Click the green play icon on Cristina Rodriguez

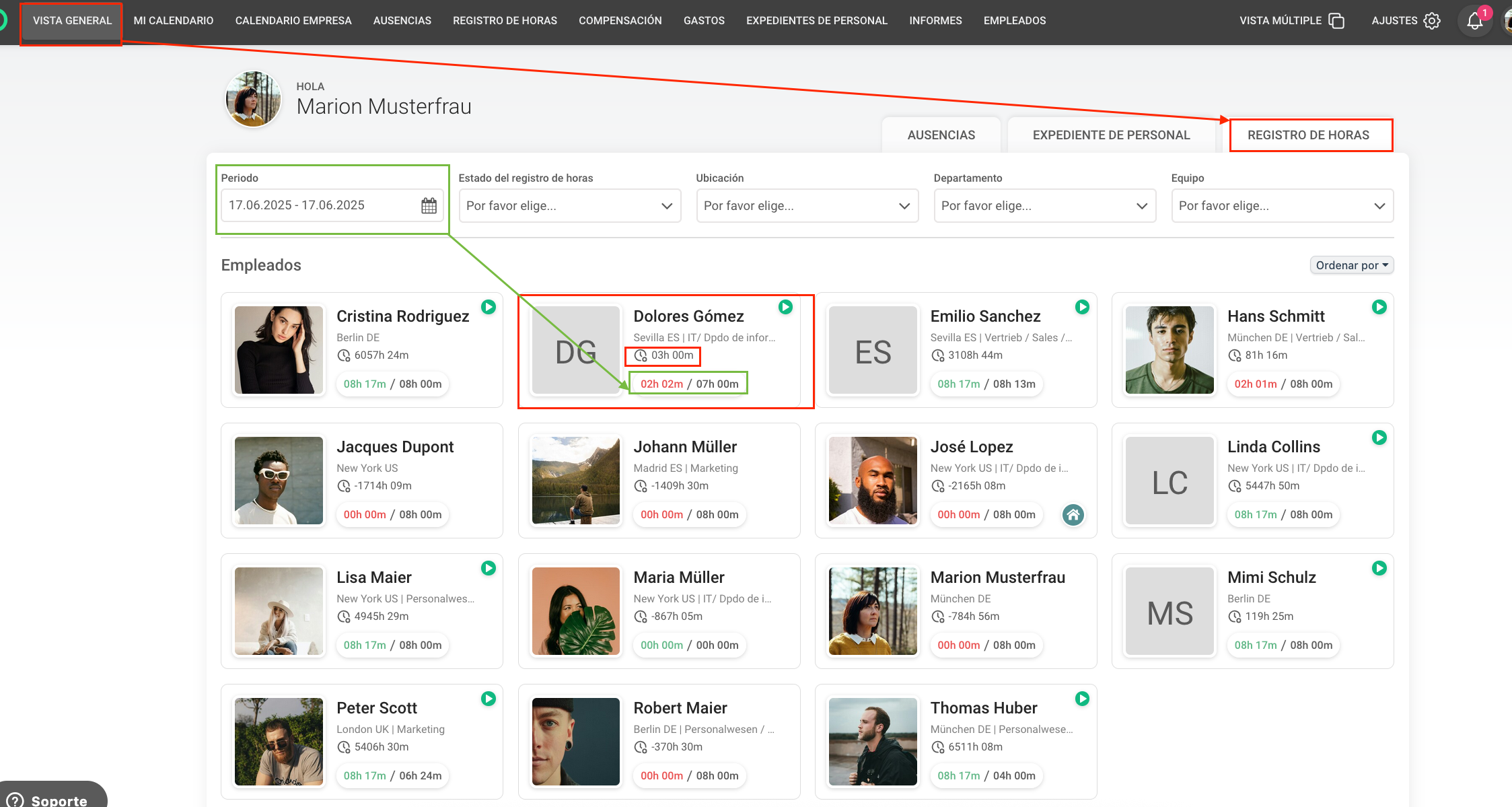click(489, 307)
